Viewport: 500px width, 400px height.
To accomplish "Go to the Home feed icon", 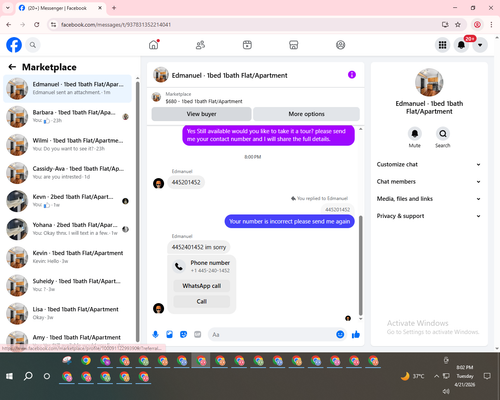I will click(154, 45).
